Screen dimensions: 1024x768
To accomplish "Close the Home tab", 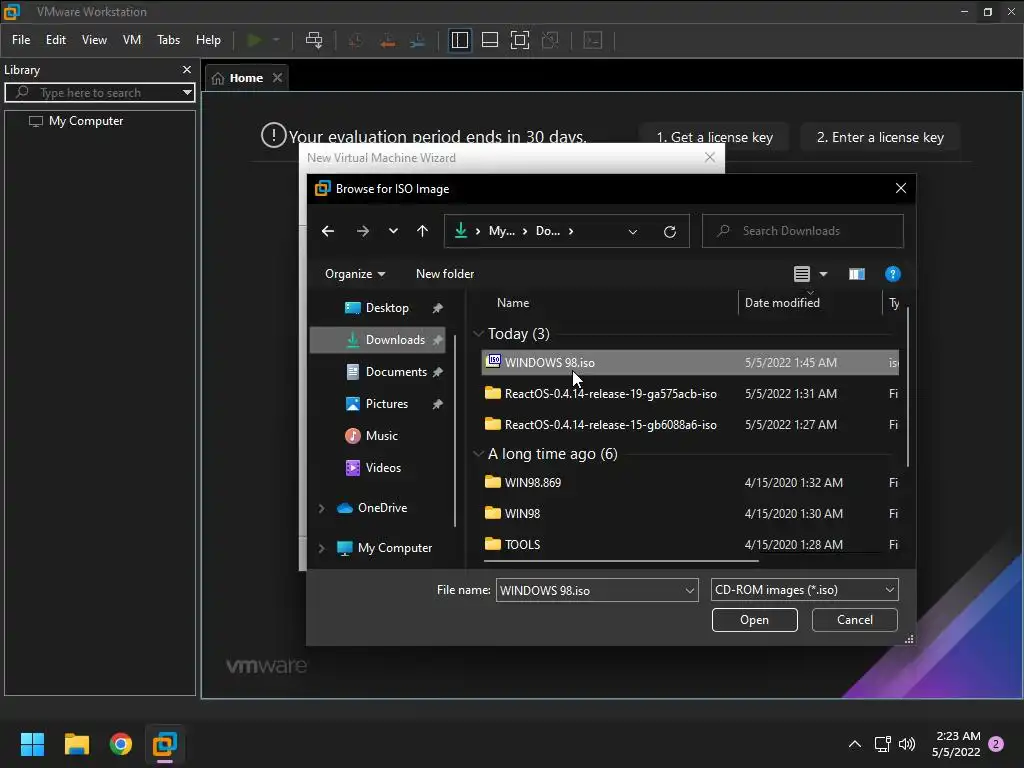I will point(278,78).
